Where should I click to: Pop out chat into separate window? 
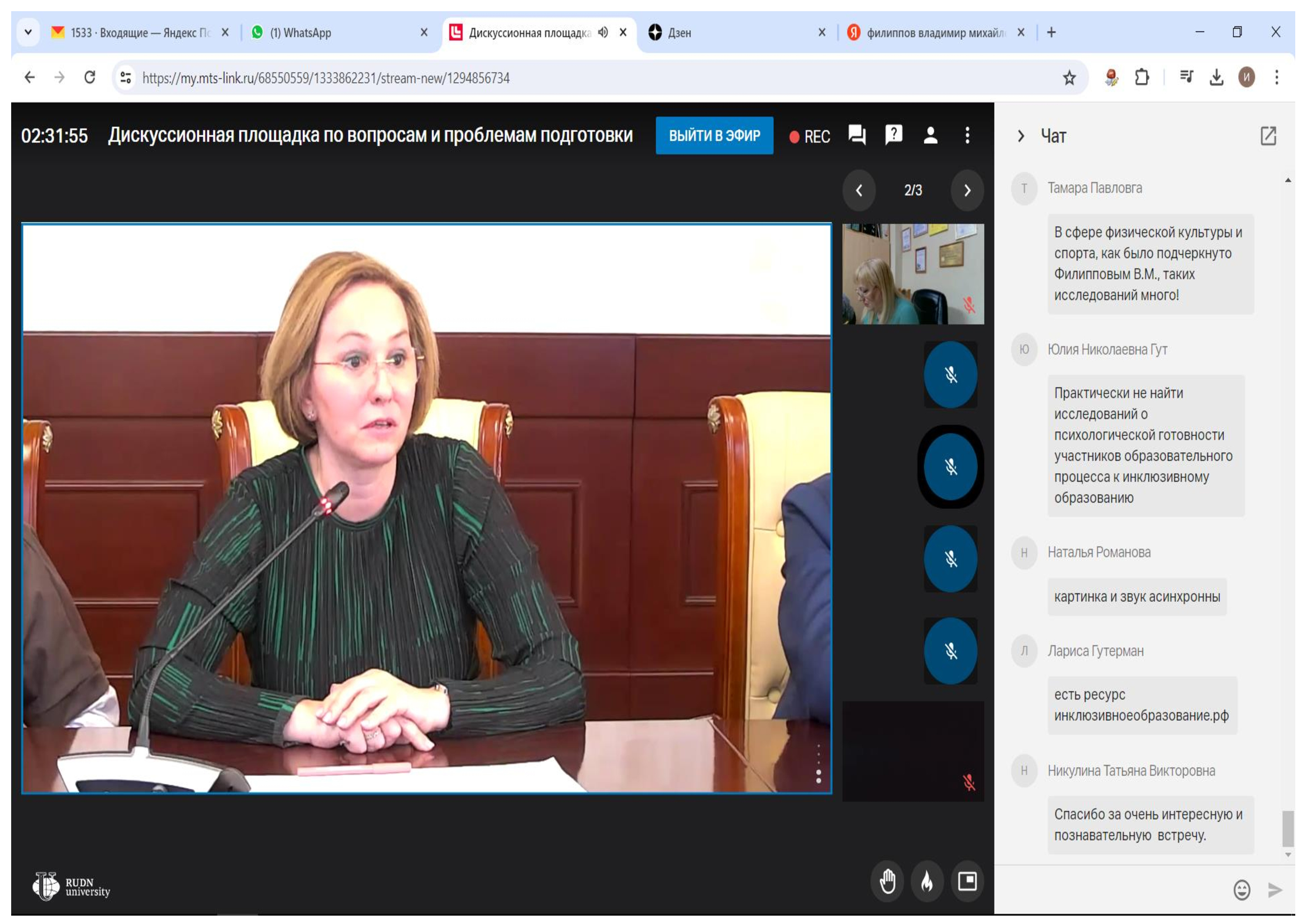pos(1268,136)
